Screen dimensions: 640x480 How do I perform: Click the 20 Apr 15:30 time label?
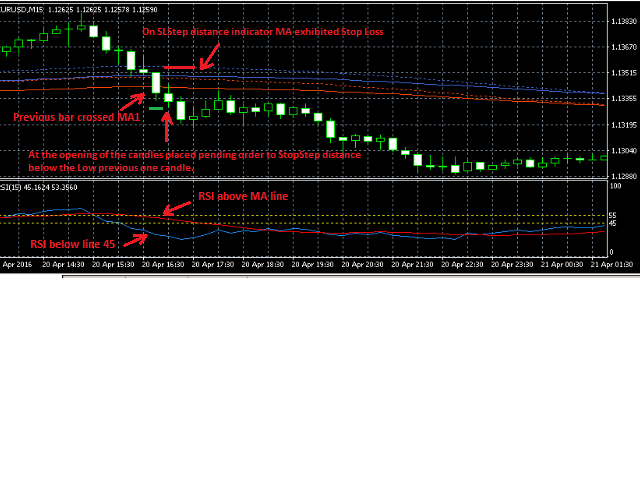[x=113, y=264]
